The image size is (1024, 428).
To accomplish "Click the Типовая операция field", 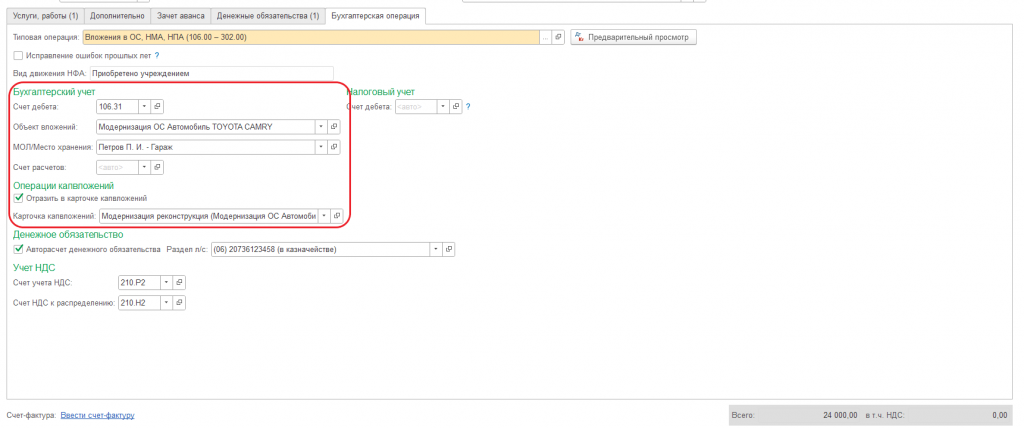I will [x=312, y=37].
